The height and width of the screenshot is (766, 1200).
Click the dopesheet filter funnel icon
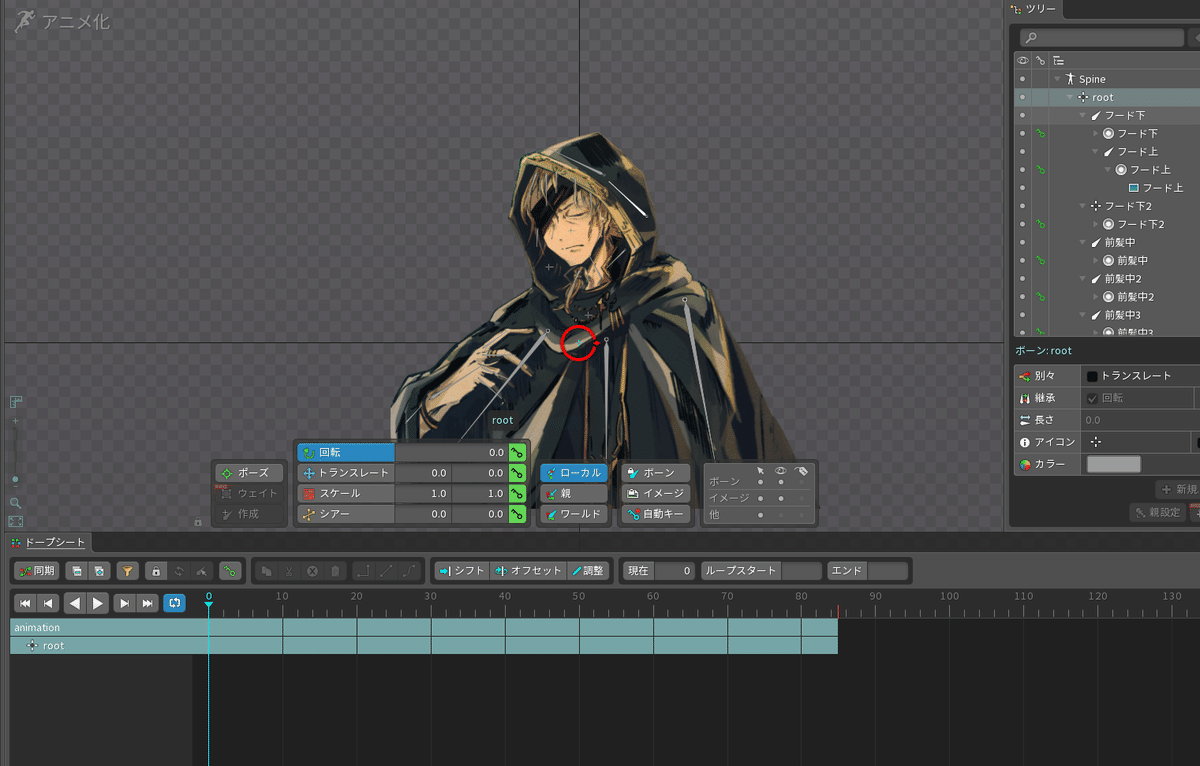[x=127, y=571]
